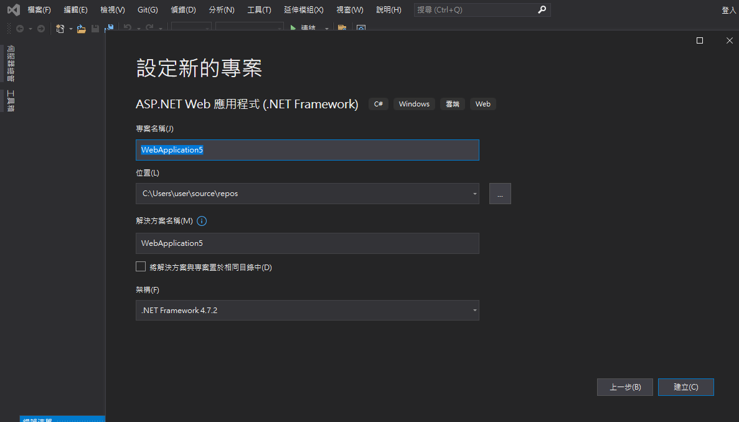Click 登入 at top right

[729, 10]
